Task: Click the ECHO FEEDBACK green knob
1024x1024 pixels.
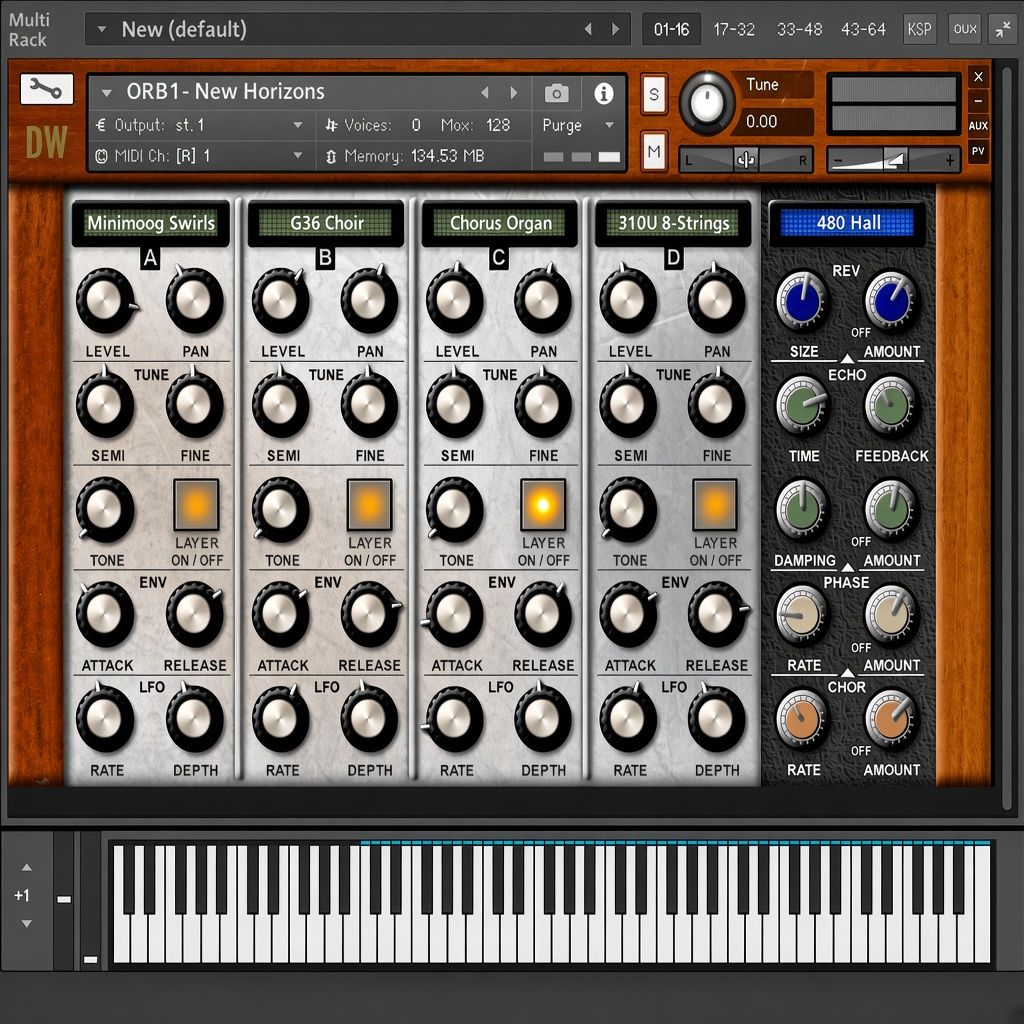Action: (889, 406)
